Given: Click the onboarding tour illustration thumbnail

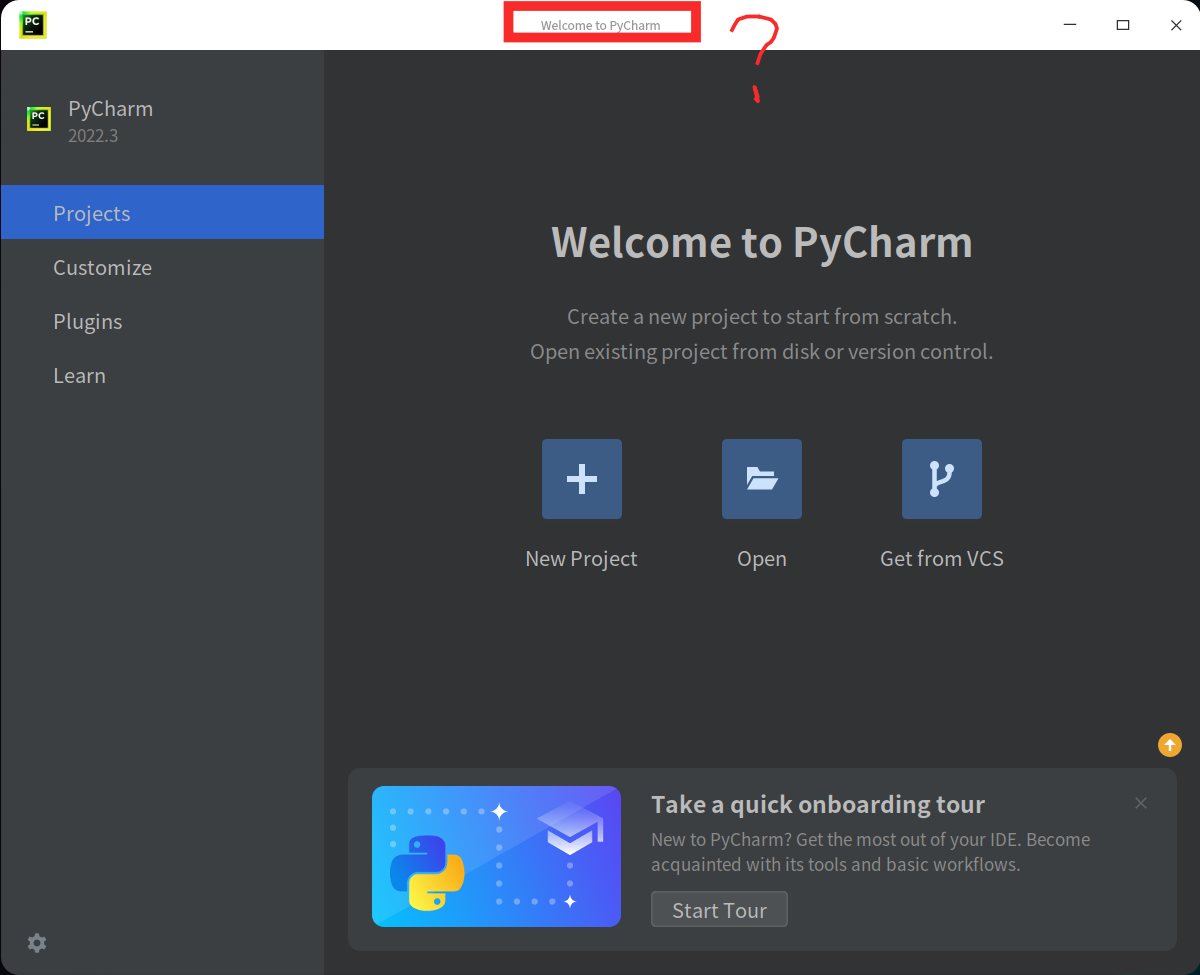Looking at the screenshot, I should 496,856.
